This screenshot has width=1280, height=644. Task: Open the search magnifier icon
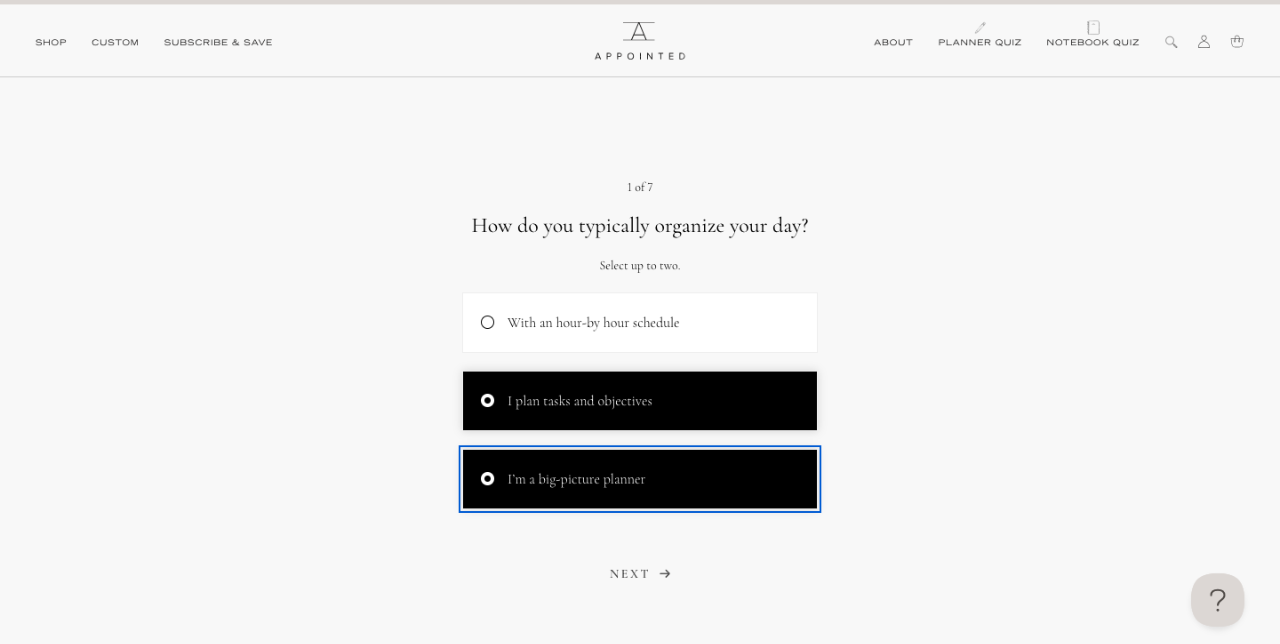[x=1171, y=42]
